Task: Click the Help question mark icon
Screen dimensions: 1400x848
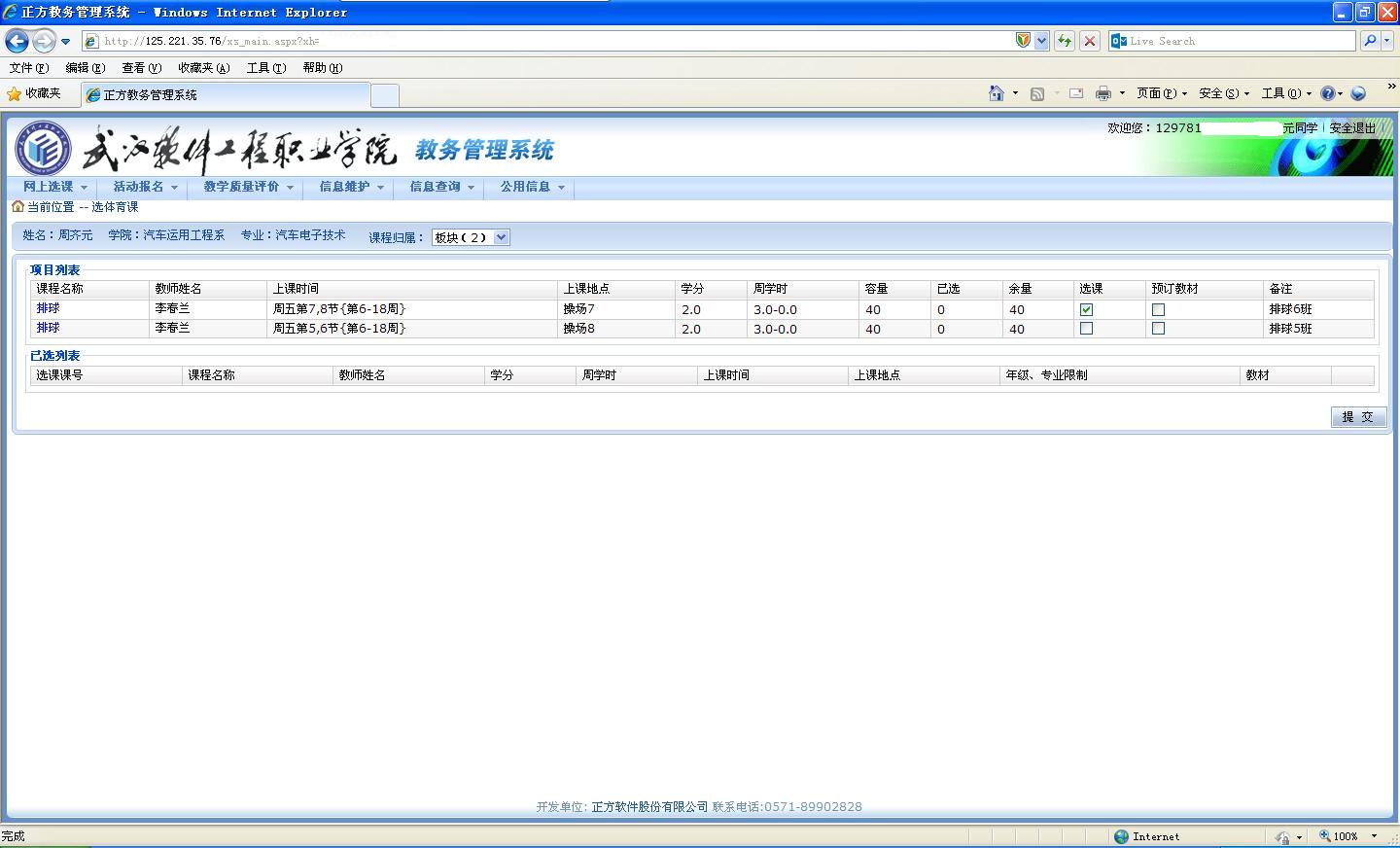Action: (1327, 93)
